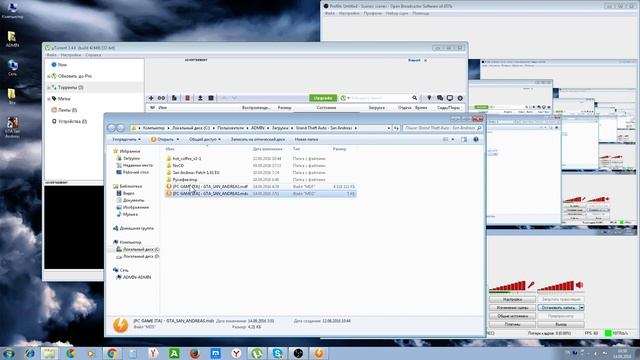This screenshot has height=360, width=640.
Task: Open the Файл menu in uTorrent
Action: [51, 55]
